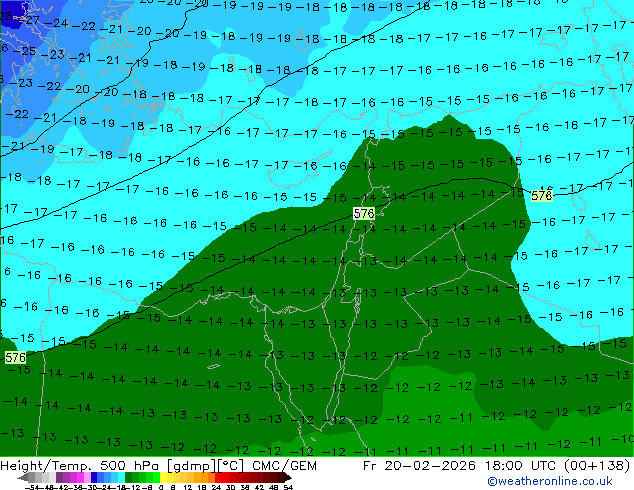The height and width of the screenshot is (490, 634).
Task: Click the bright yellow swatch in the color legend
Action: (x=163, y=477)
